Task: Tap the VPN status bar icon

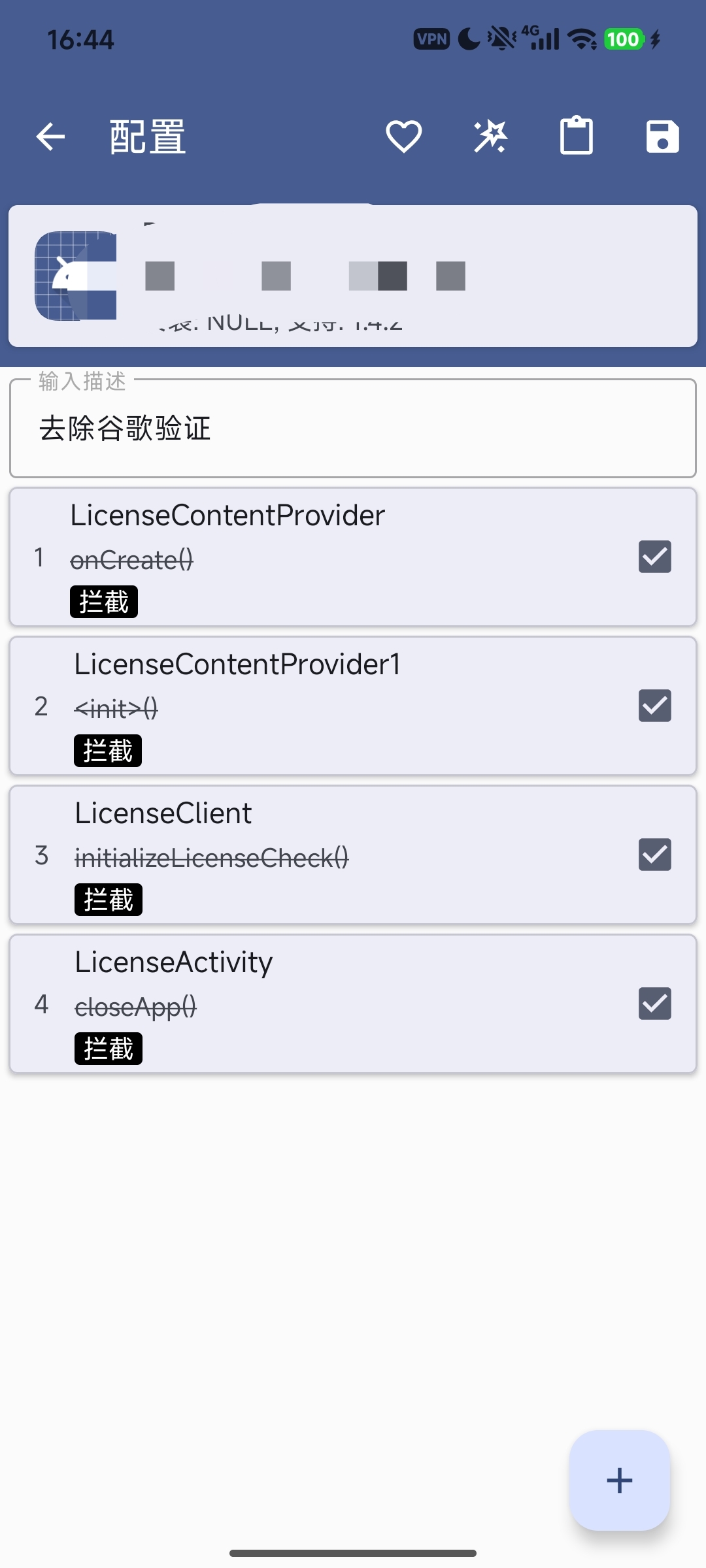Action: (431, 39)
